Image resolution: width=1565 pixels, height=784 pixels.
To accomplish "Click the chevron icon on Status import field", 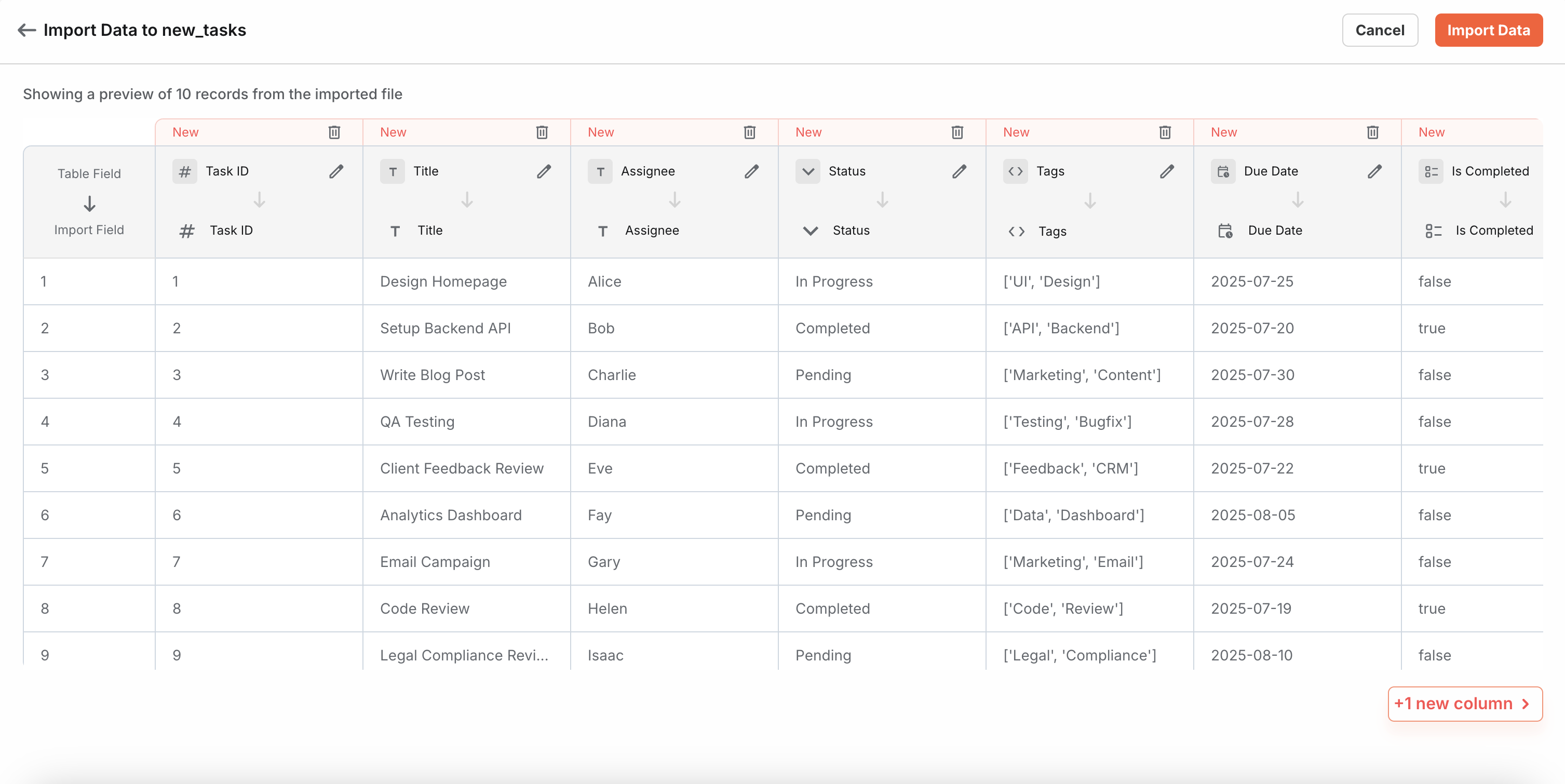I will [811, 231].
